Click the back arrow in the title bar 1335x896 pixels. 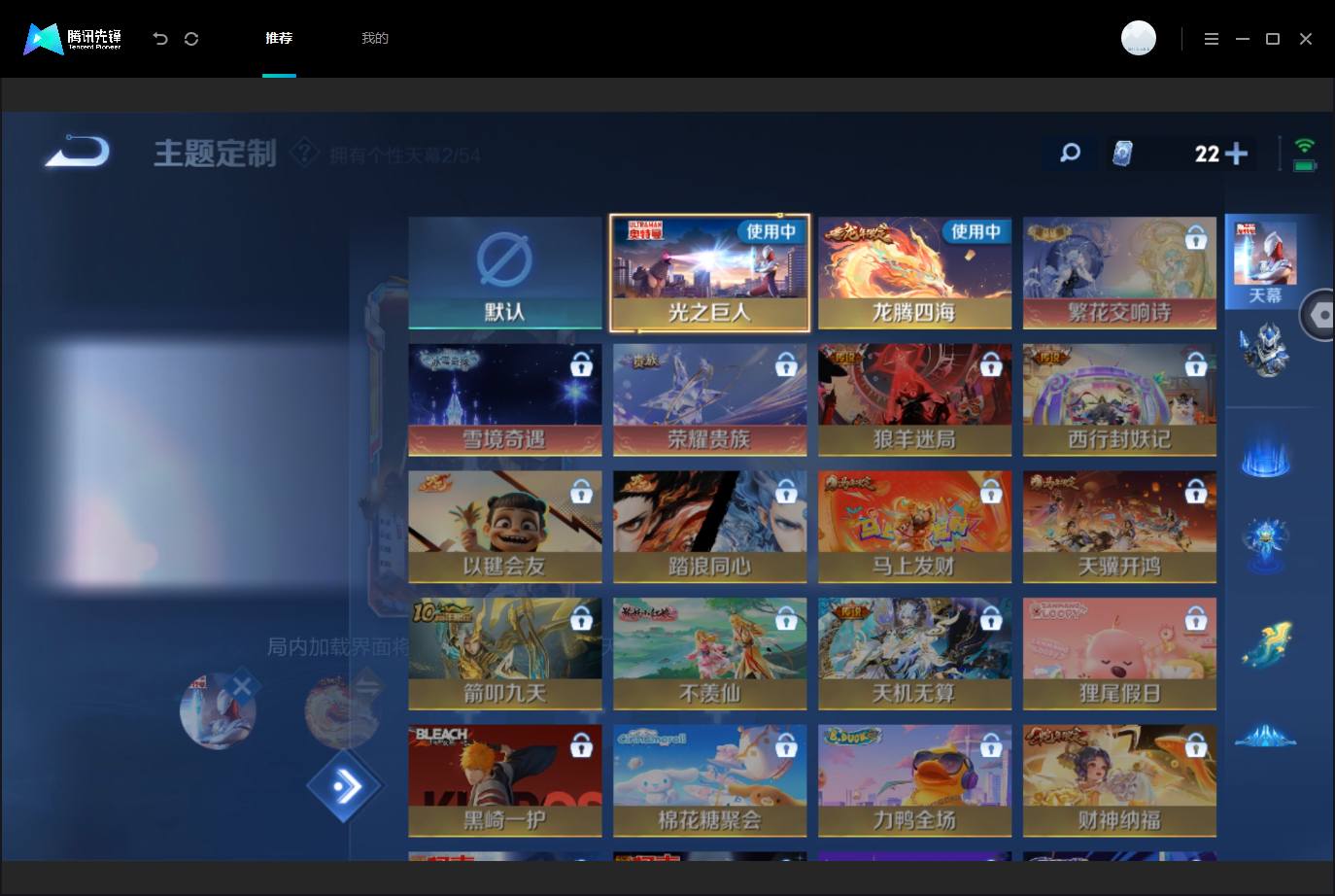click(160, 39)
